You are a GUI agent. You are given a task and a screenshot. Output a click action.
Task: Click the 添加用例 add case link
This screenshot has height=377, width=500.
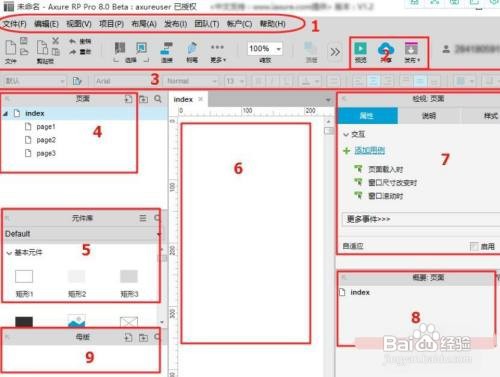coord(369,151)
